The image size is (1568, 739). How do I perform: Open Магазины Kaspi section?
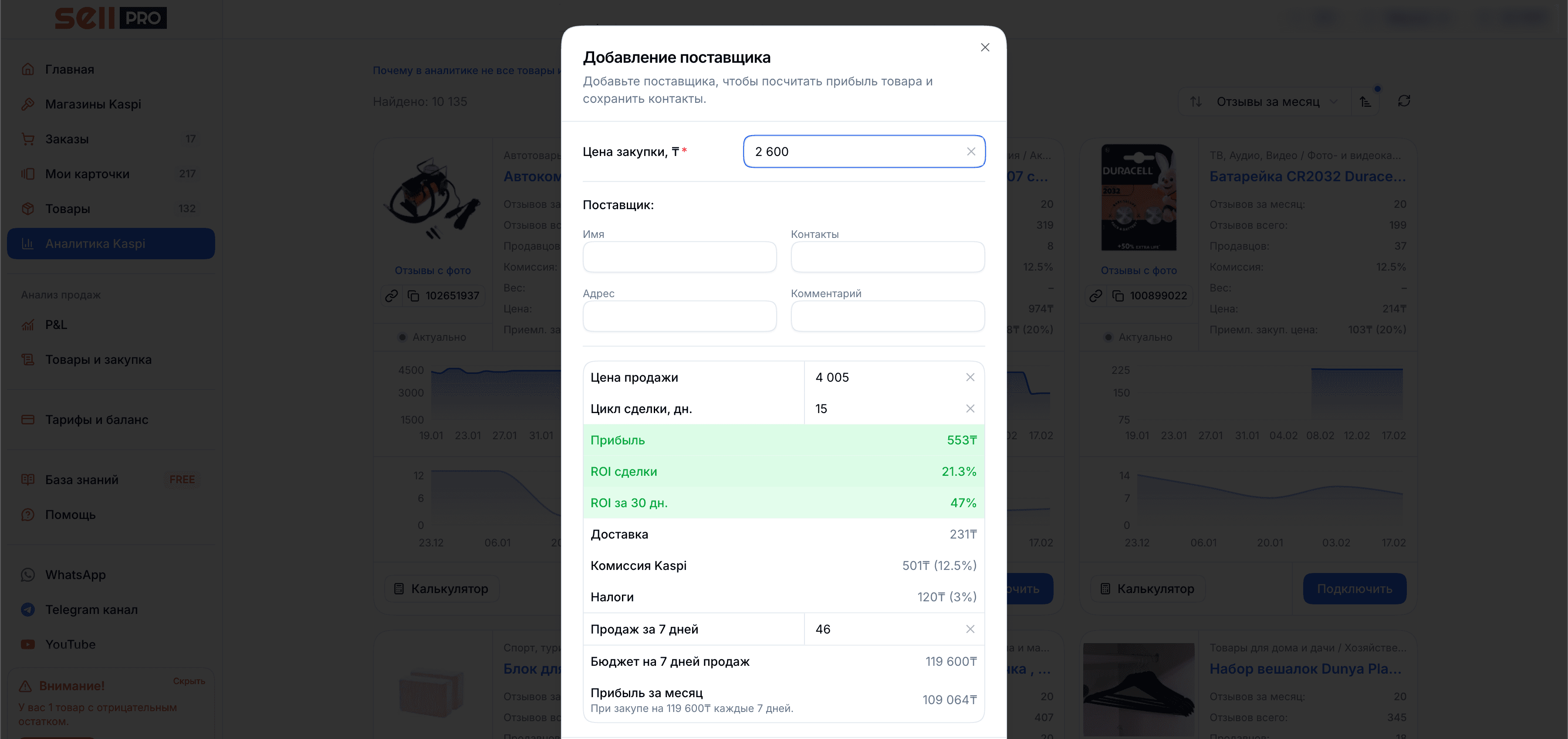coord(111,104)
